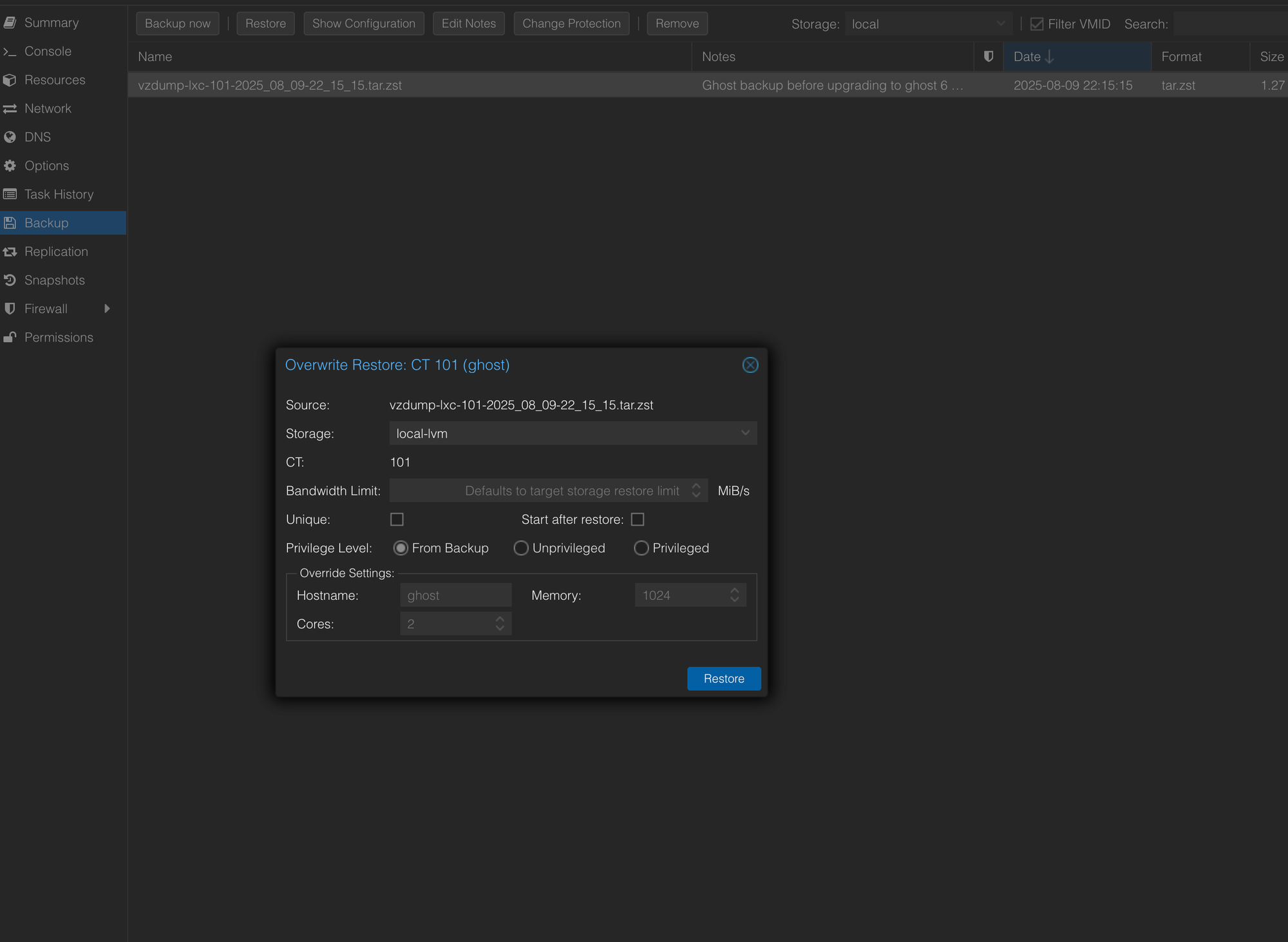Click the Snapshots history icon

10,280
